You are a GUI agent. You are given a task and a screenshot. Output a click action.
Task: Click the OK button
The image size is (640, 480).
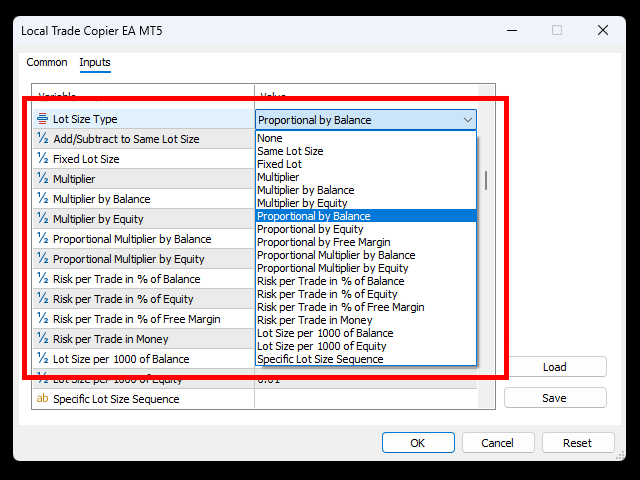[418, 443]
